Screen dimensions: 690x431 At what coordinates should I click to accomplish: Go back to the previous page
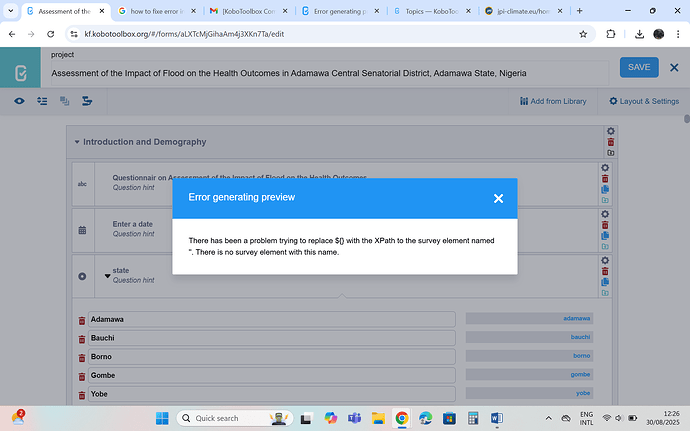(x=12, y=34)
